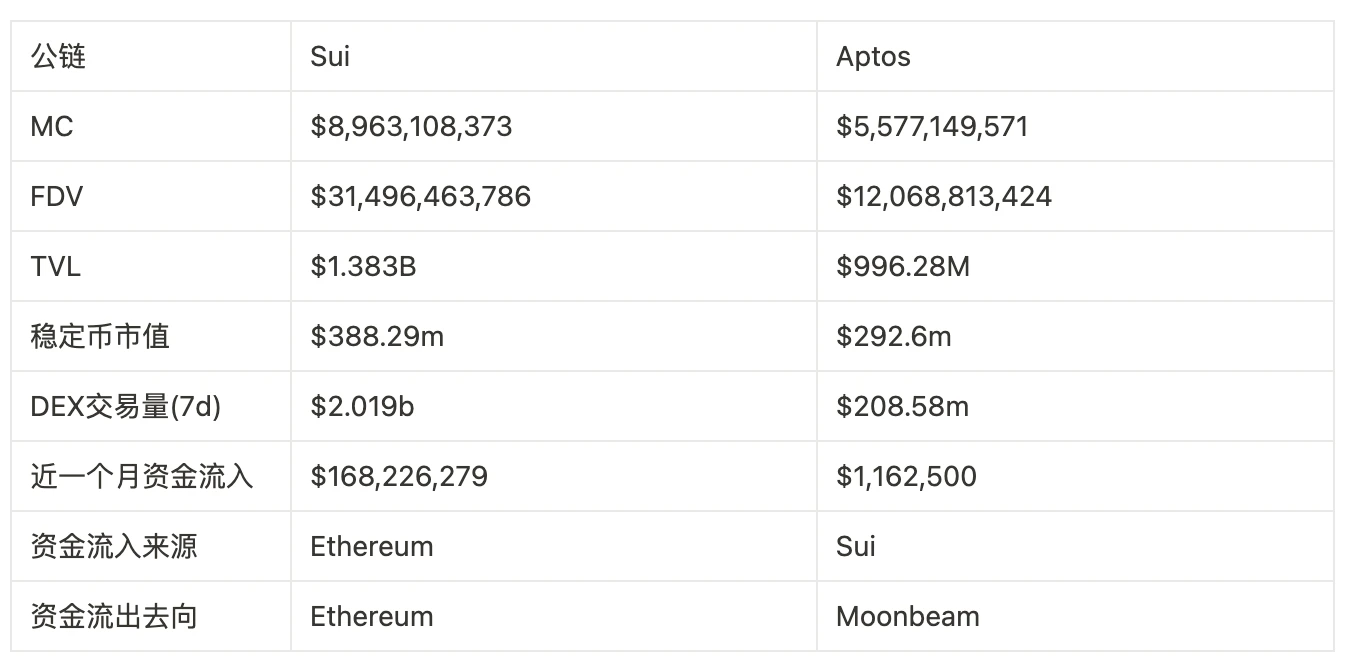Click Sui TVL value $1.383B
Image resolution: width=1348 pixels, height=670 pixels.
tap(363, 267)
